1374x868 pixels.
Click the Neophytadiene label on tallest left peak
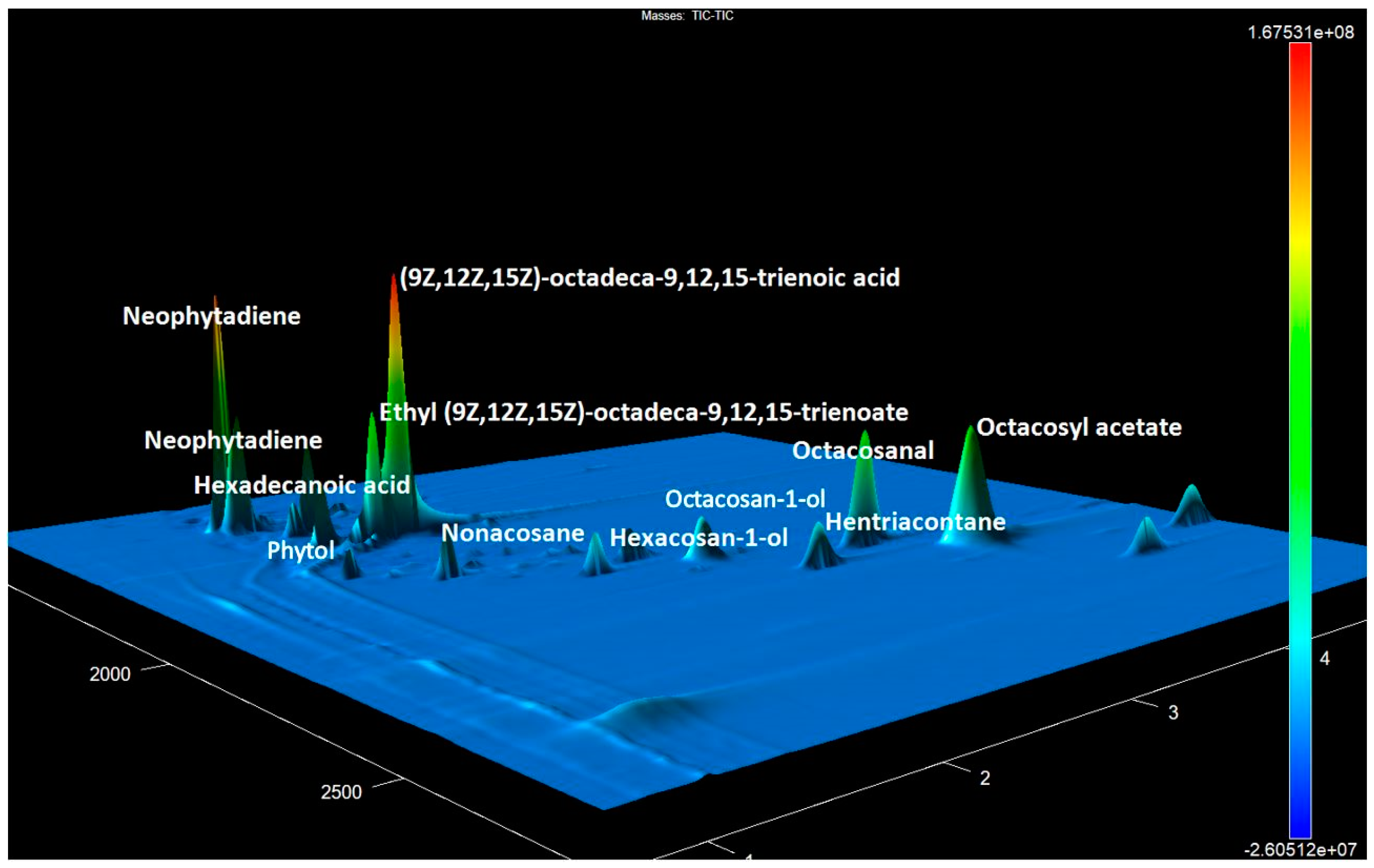(x=211, y=316)
